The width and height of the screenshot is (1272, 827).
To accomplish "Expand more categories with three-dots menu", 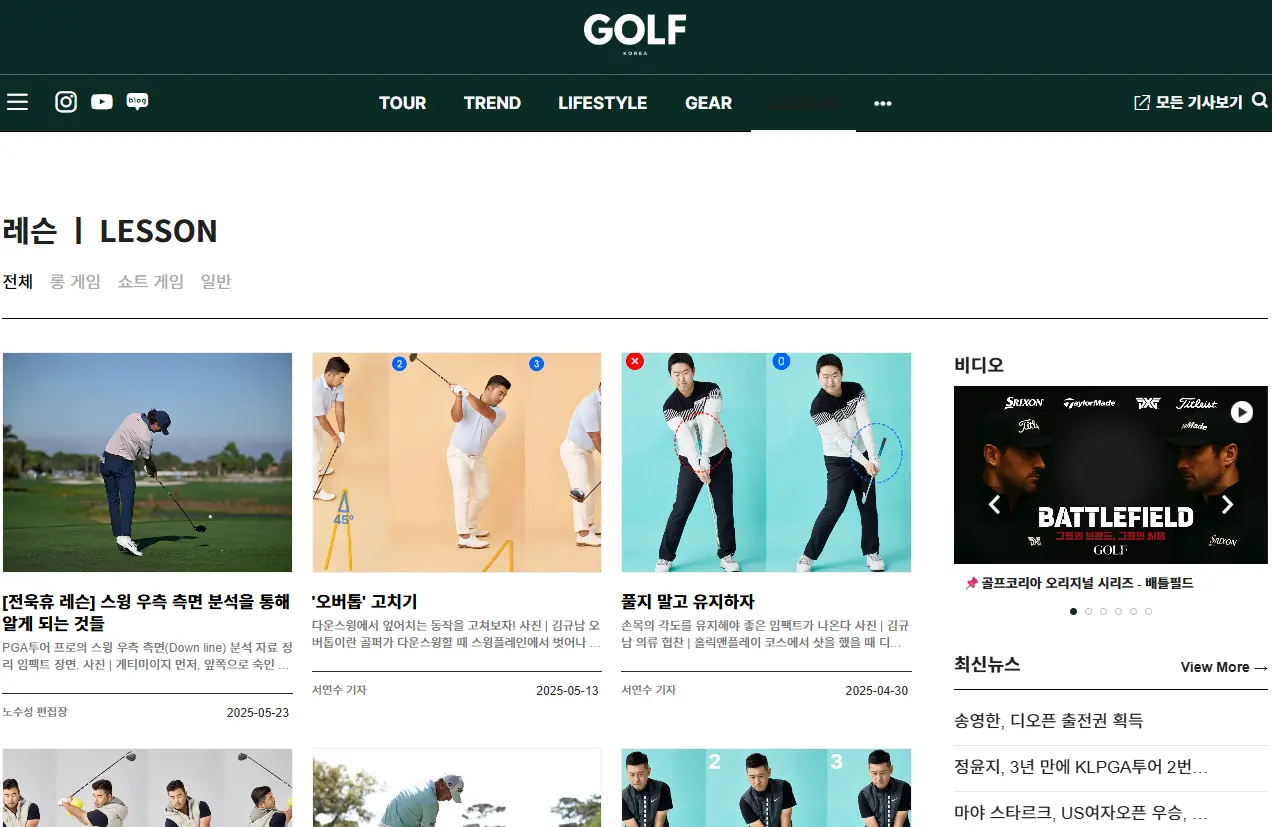I will point(882,103).
